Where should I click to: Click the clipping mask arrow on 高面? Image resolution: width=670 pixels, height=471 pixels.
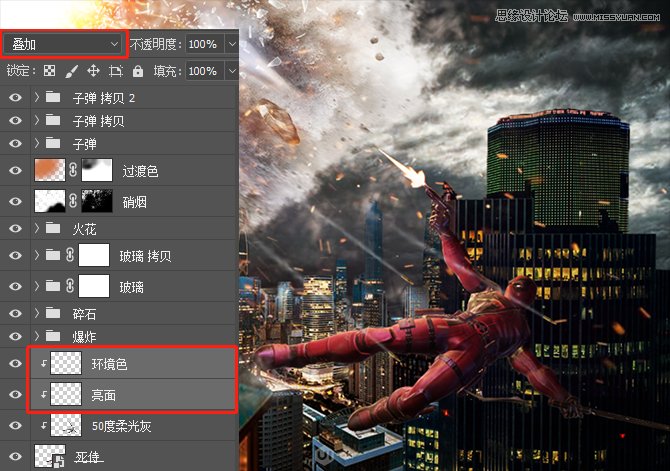point(44,394)
